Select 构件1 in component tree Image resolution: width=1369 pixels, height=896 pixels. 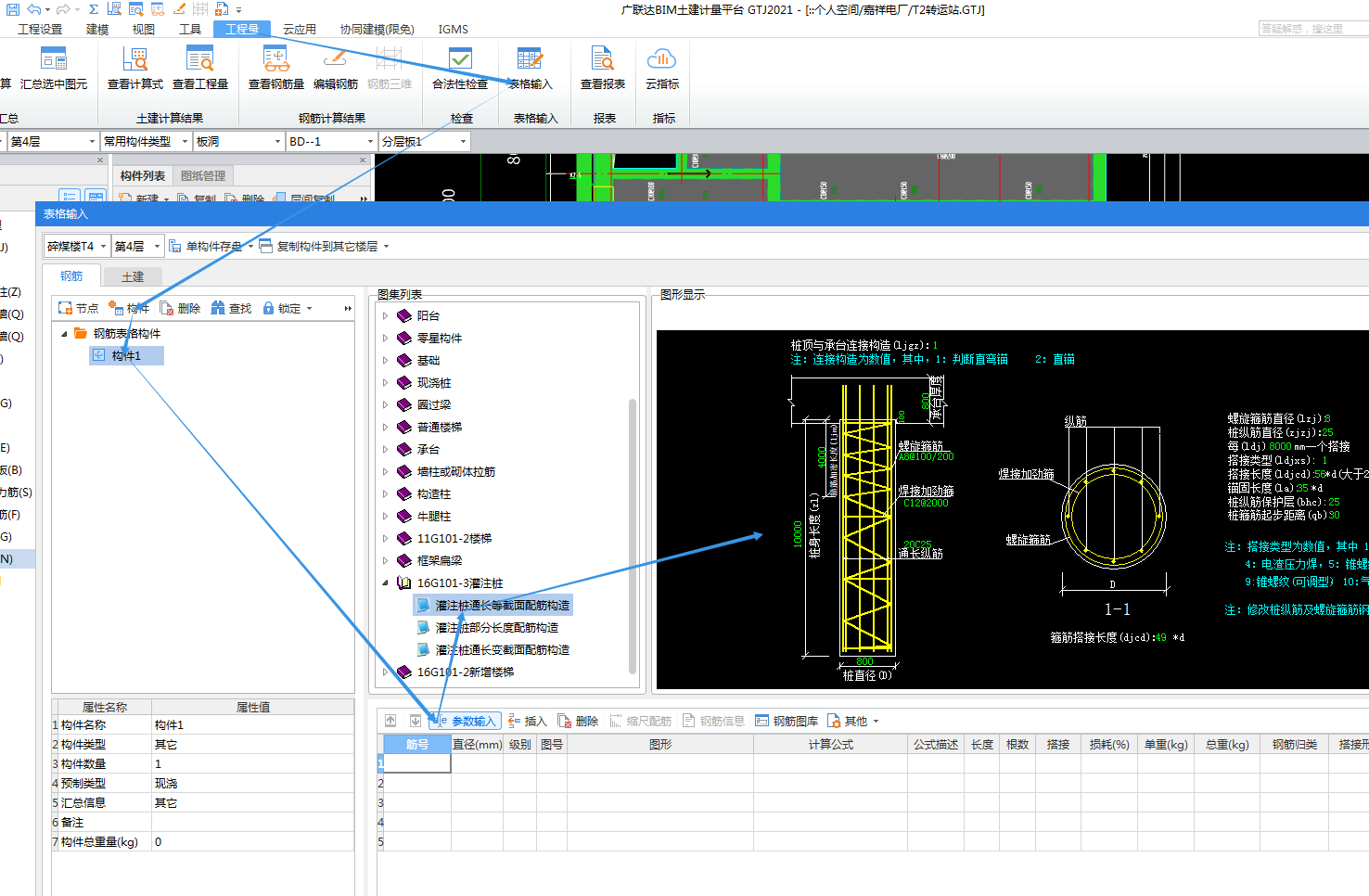pos(126,355)
